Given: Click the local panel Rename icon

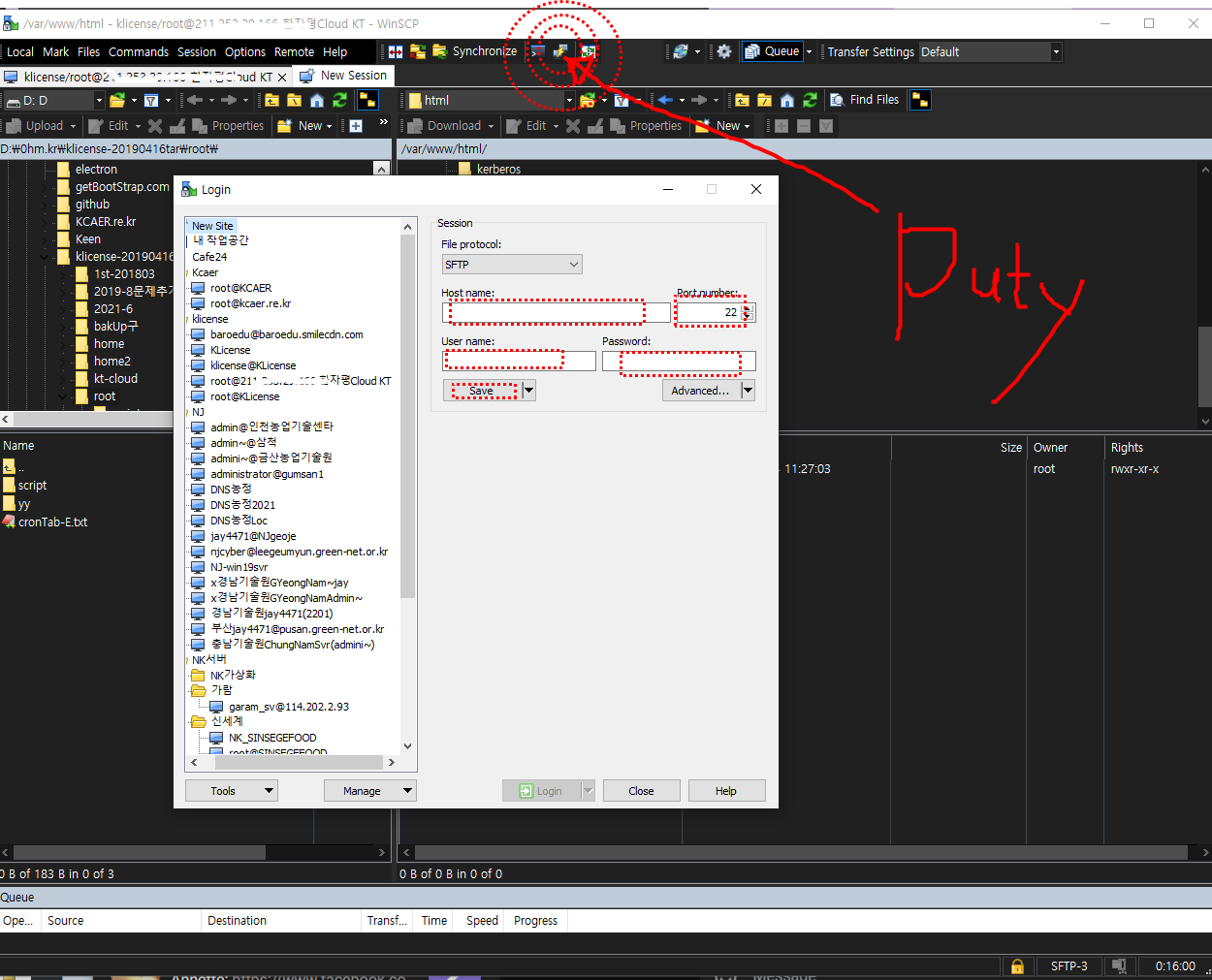Looking at the screenshot, I should (x=177, y=126).
